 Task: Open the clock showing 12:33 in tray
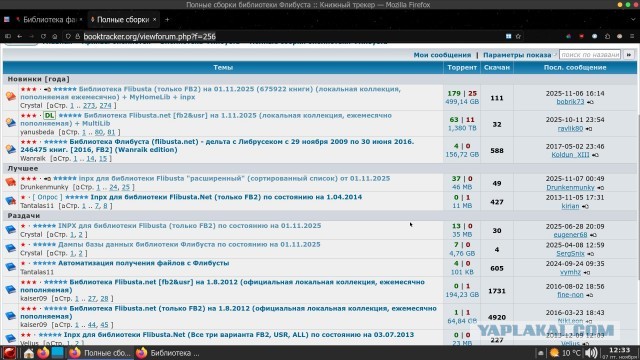pyautogui.click(x=619, y=353)
